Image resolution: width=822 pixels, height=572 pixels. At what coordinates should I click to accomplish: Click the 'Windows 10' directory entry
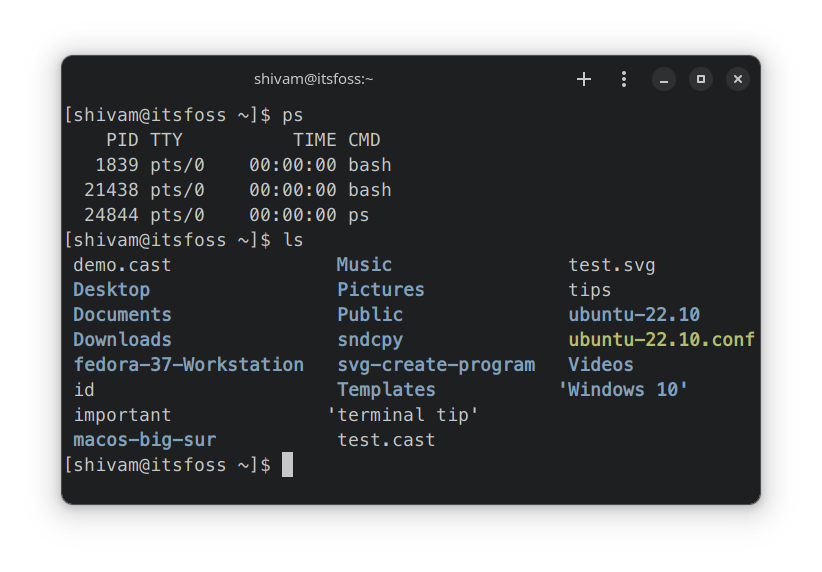[623, 390]
